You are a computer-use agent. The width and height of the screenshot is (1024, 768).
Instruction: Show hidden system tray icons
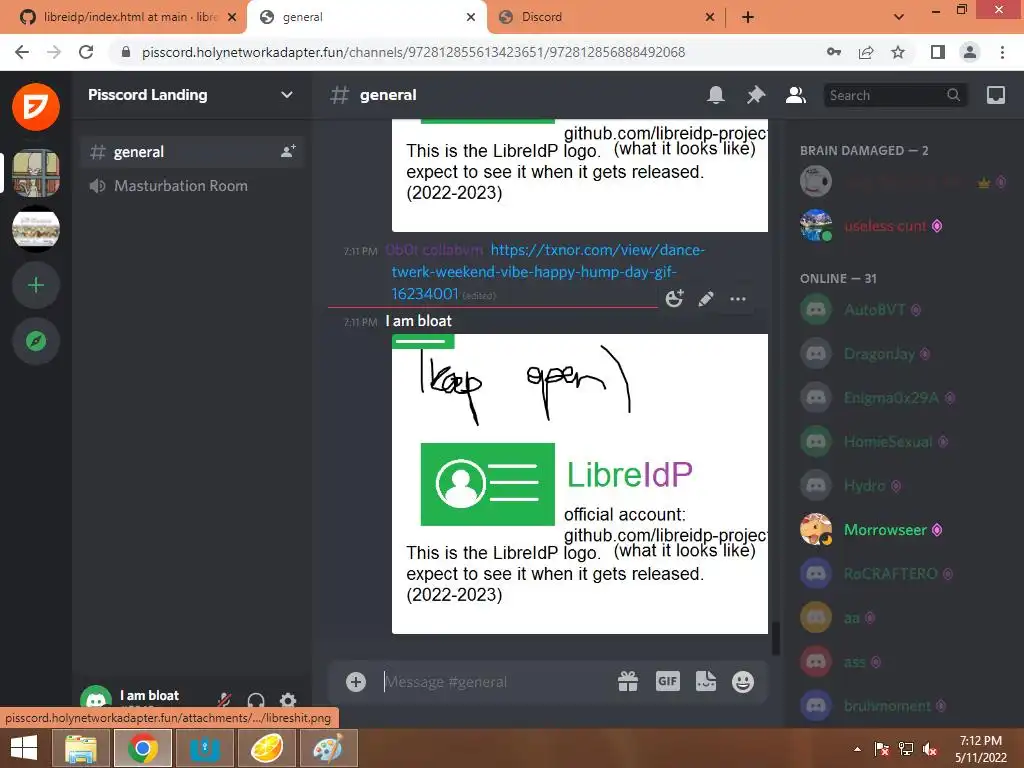tap(857, 749)
